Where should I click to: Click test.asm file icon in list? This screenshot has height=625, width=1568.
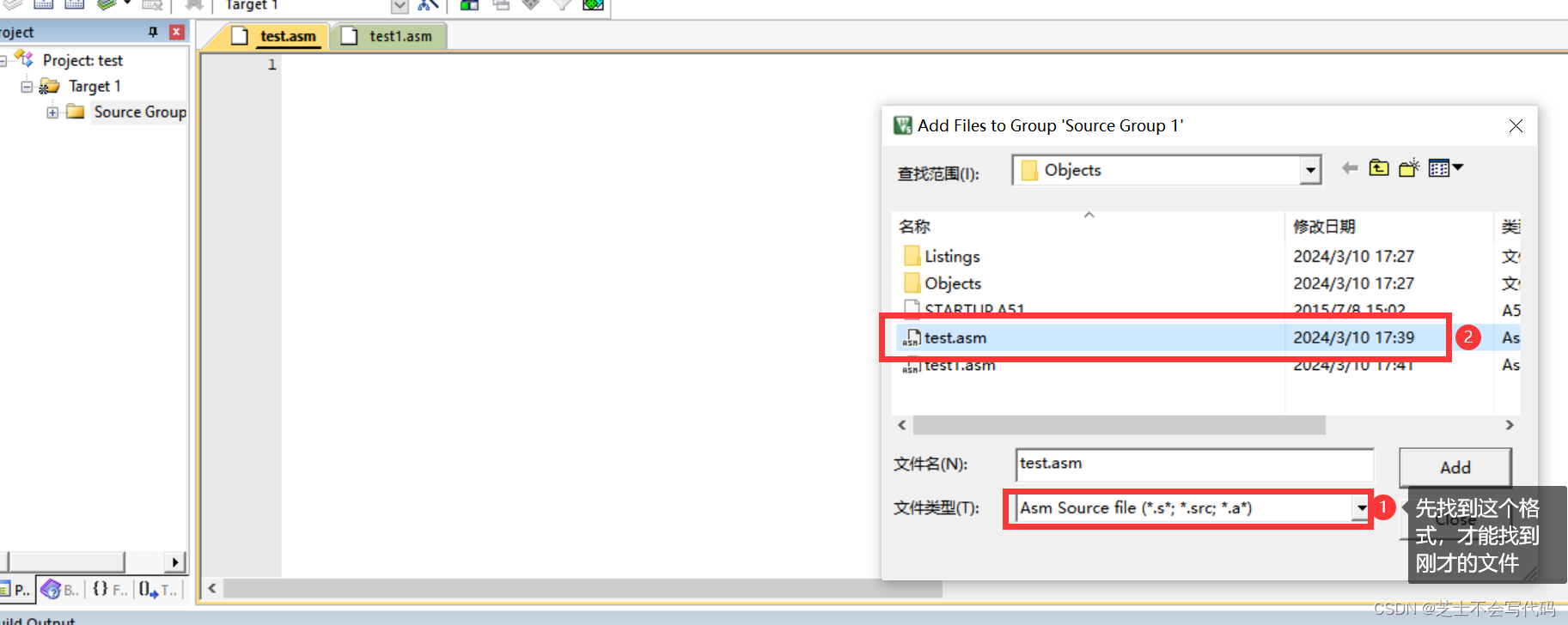[x=912, y=337]
